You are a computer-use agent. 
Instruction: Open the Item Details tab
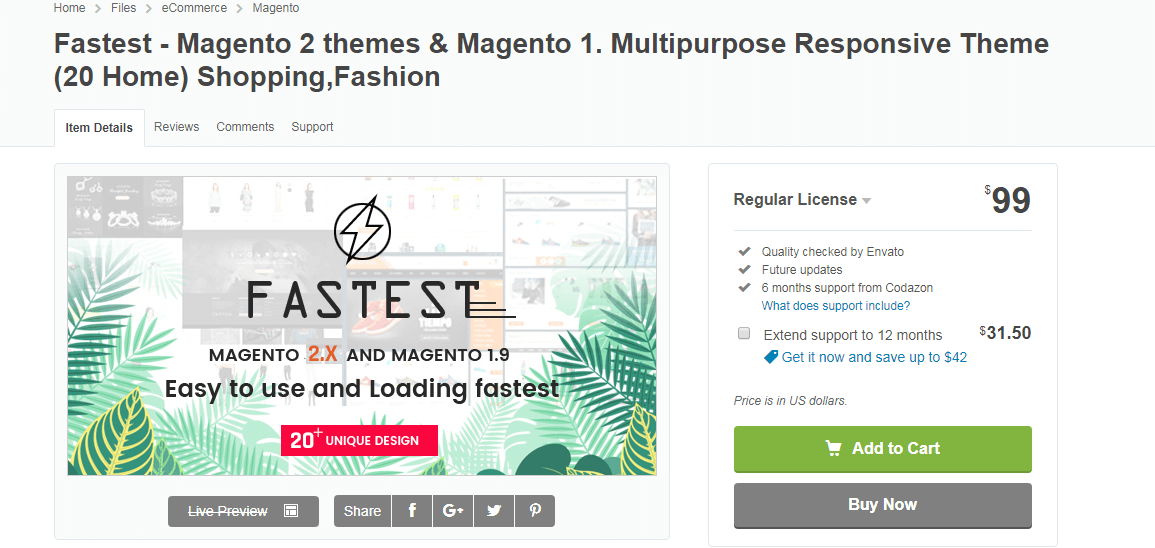pyautogui.click(x=99, y=128)
